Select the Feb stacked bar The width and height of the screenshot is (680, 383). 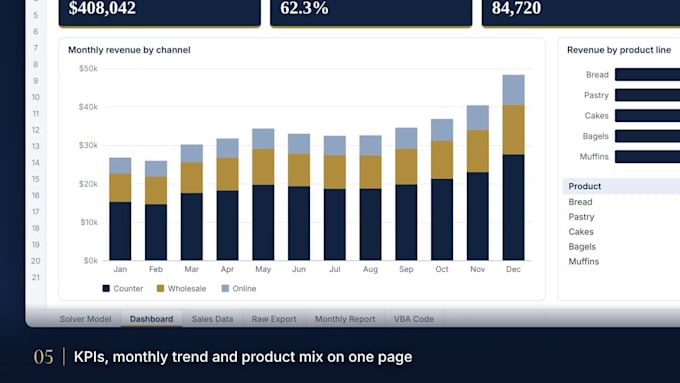156,211
